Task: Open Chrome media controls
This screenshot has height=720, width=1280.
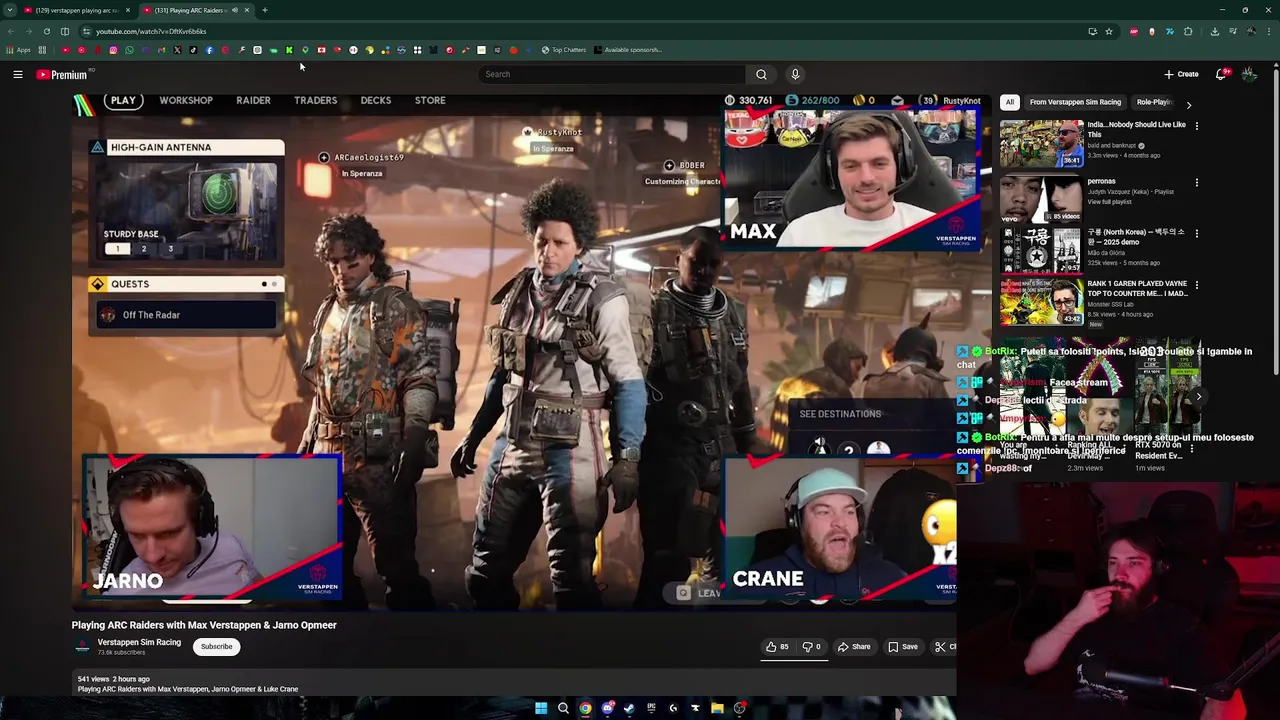Action: (1233, 31)
